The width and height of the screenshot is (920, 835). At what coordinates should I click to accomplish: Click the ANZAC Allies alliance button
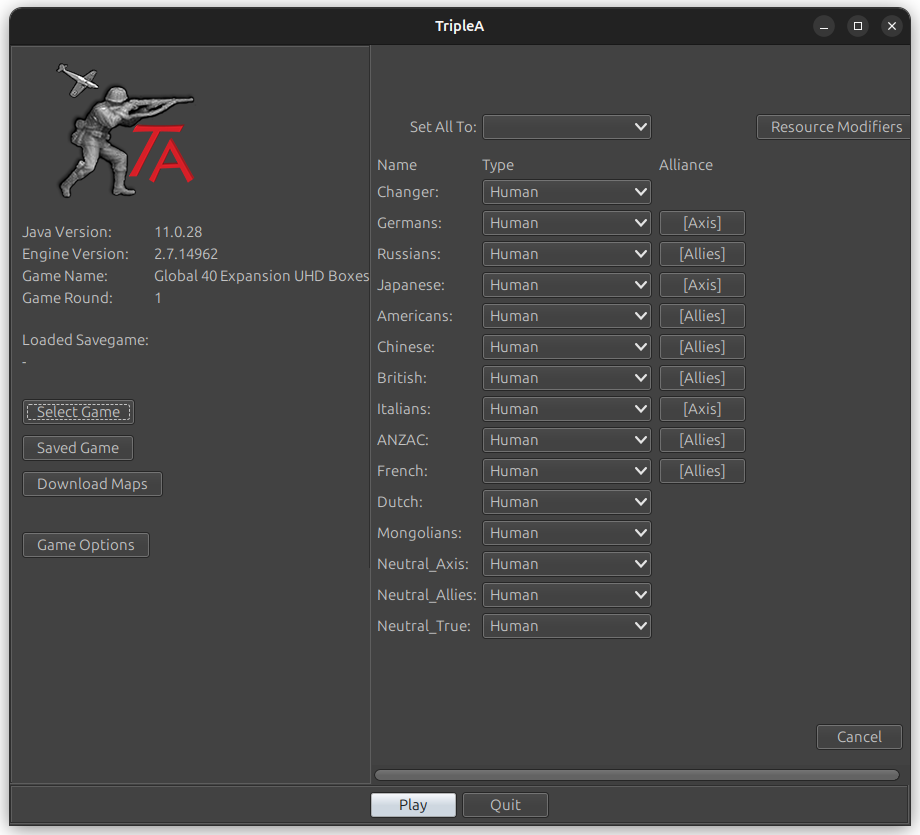[701, 439]
